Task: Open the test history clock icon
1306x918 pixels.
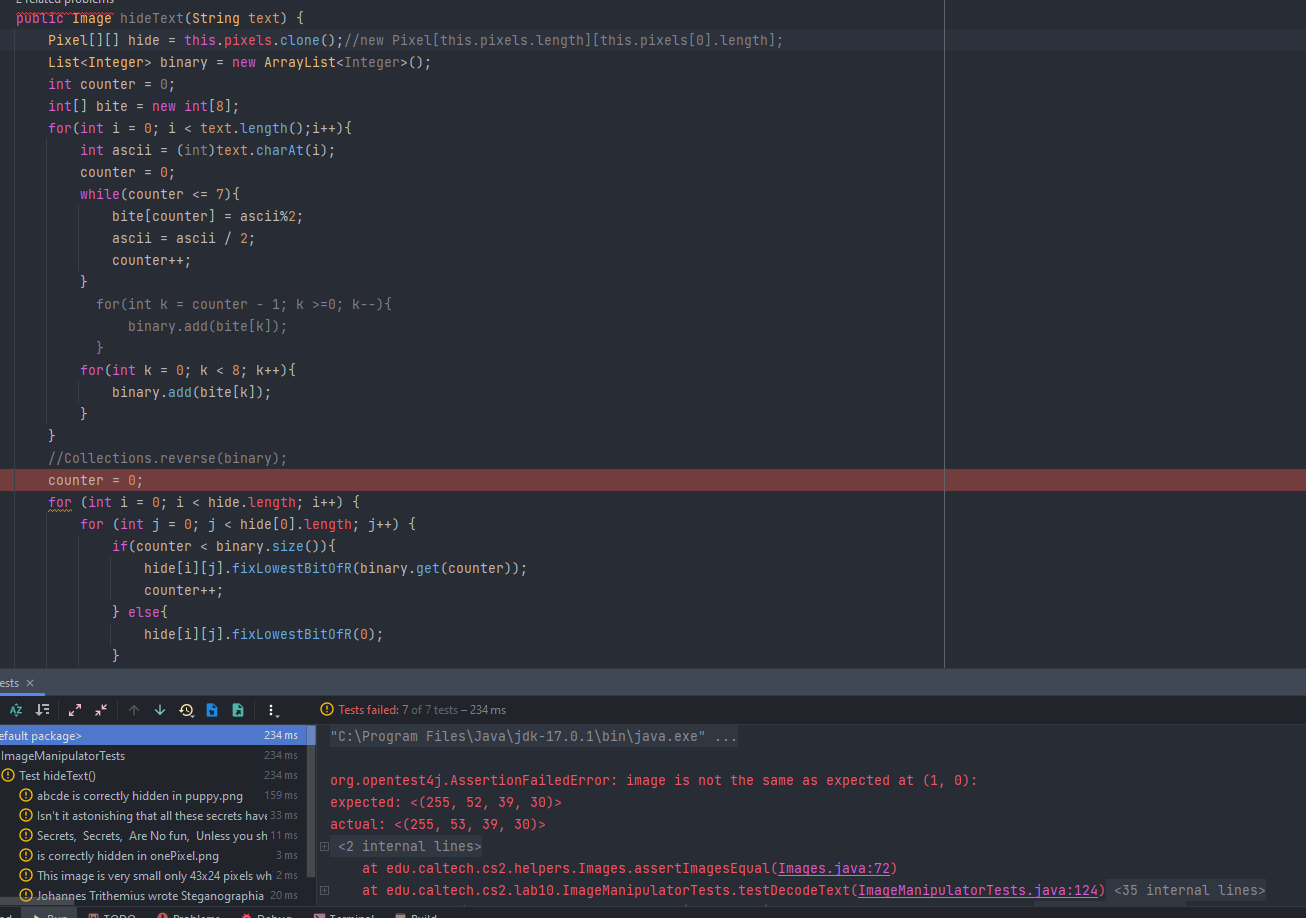Action: tap(186, 710)
